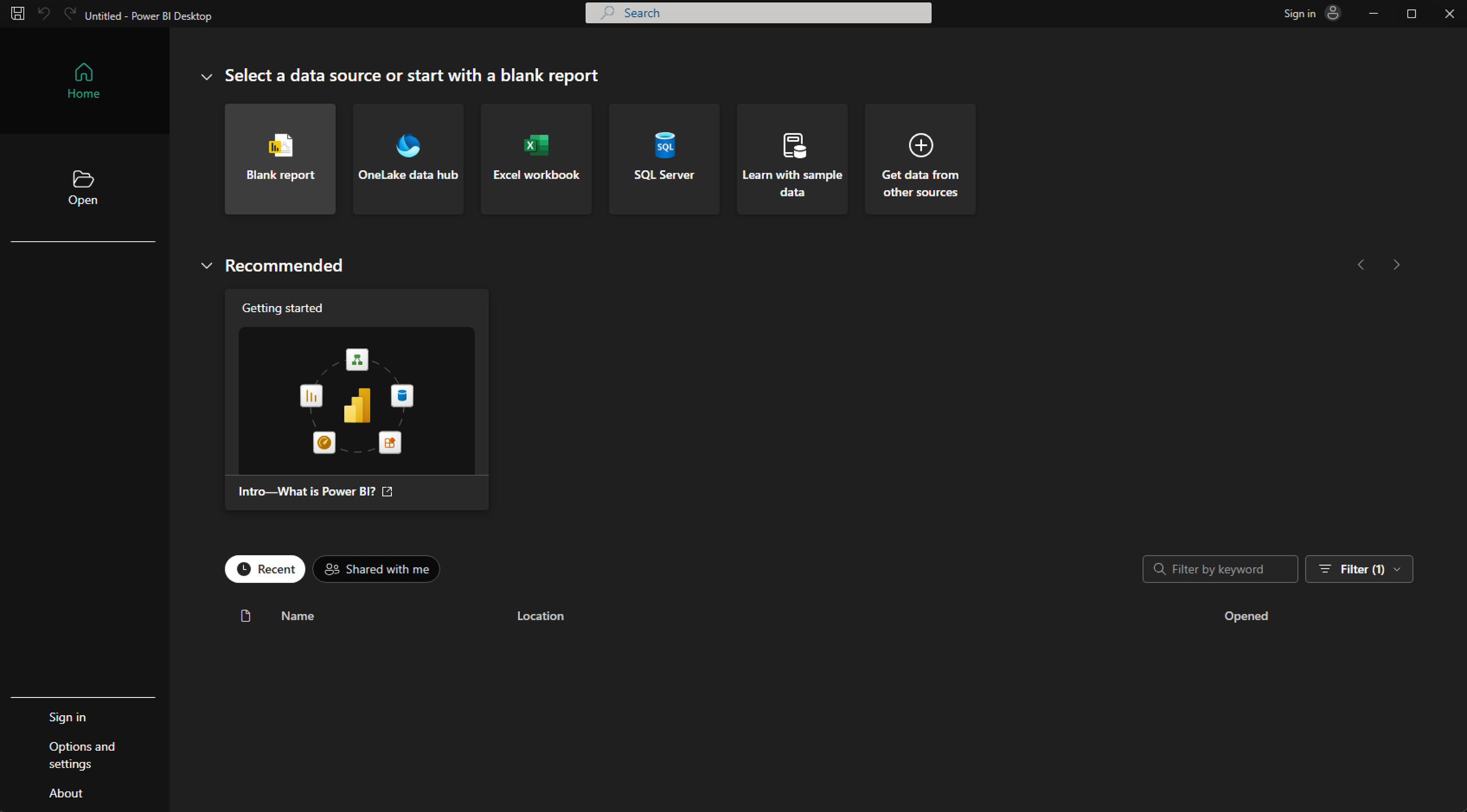Open the About entry

(66, 793)
